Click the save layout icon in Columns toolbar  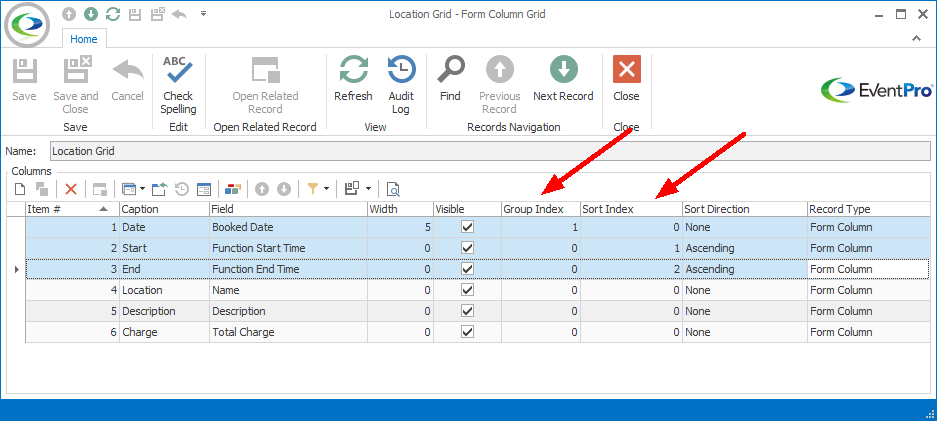352,189
